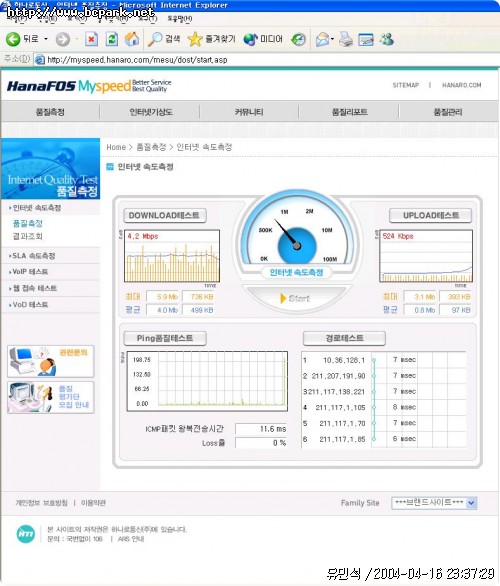Click the Refresh page icon
500x586 pixels.
[x=112, y=39]
